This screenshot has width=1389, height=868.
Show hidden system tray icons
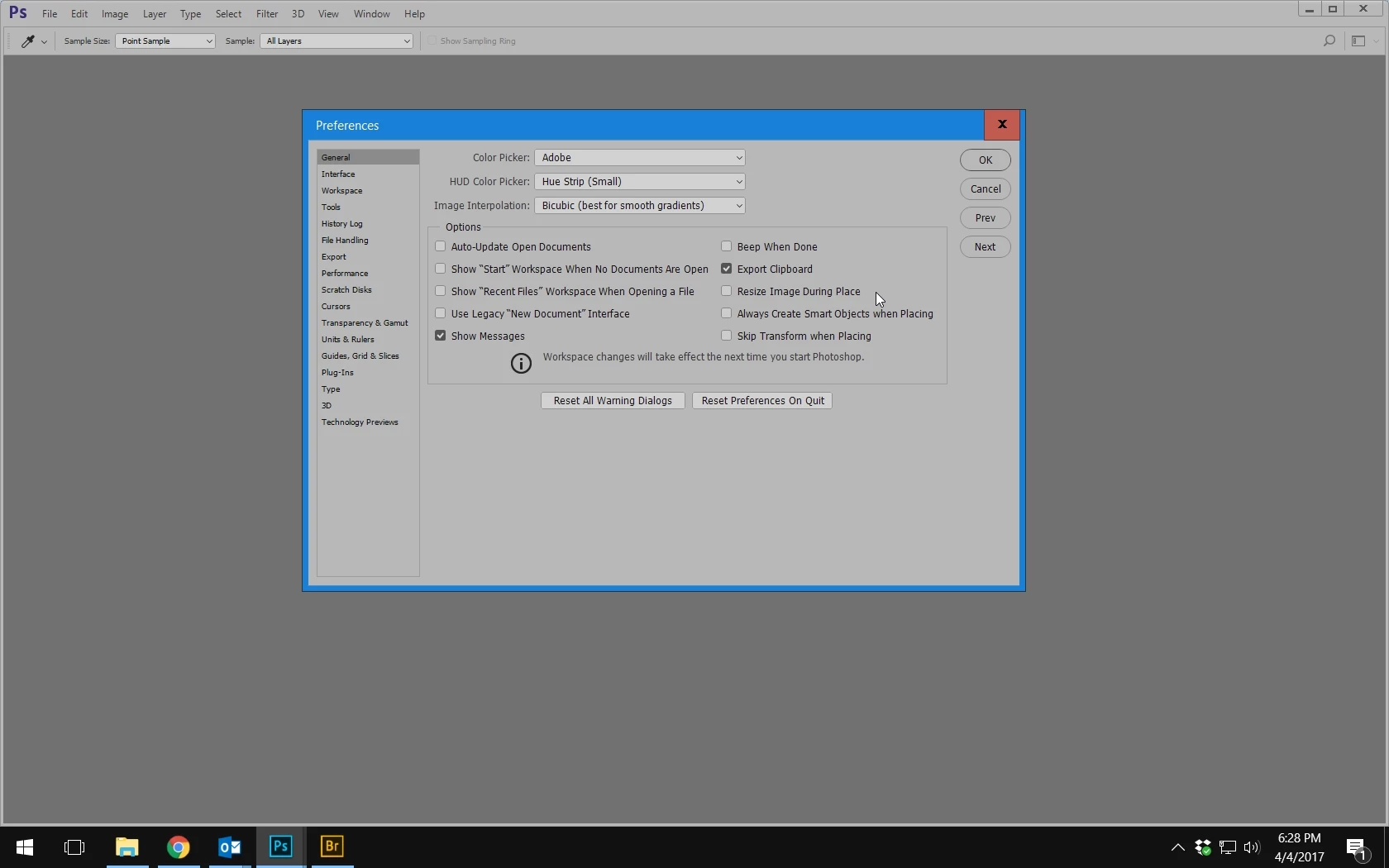click(x=1178, y=847)
